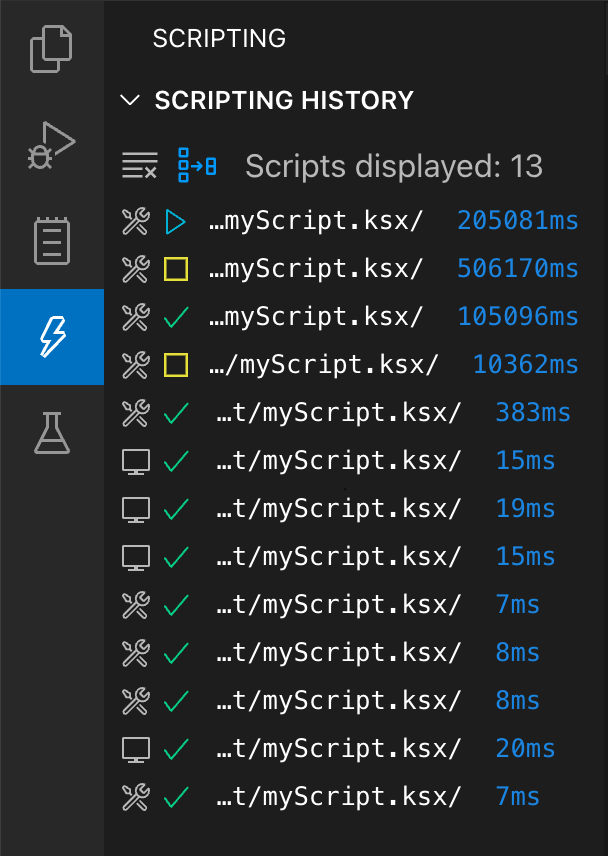This screenshot has width=608, height=856.
Task: Click yellow square of 10362ms script
Action: coord(176,365)
